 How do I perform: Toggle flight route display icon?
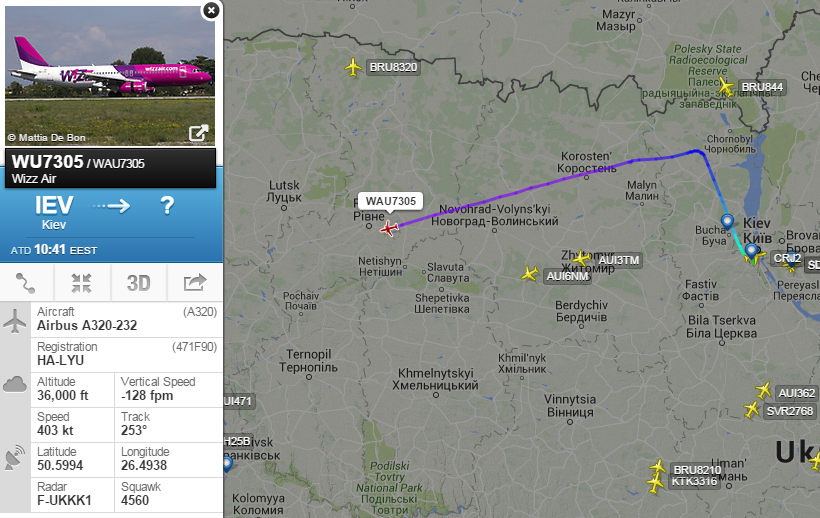[x=26, y=283]
